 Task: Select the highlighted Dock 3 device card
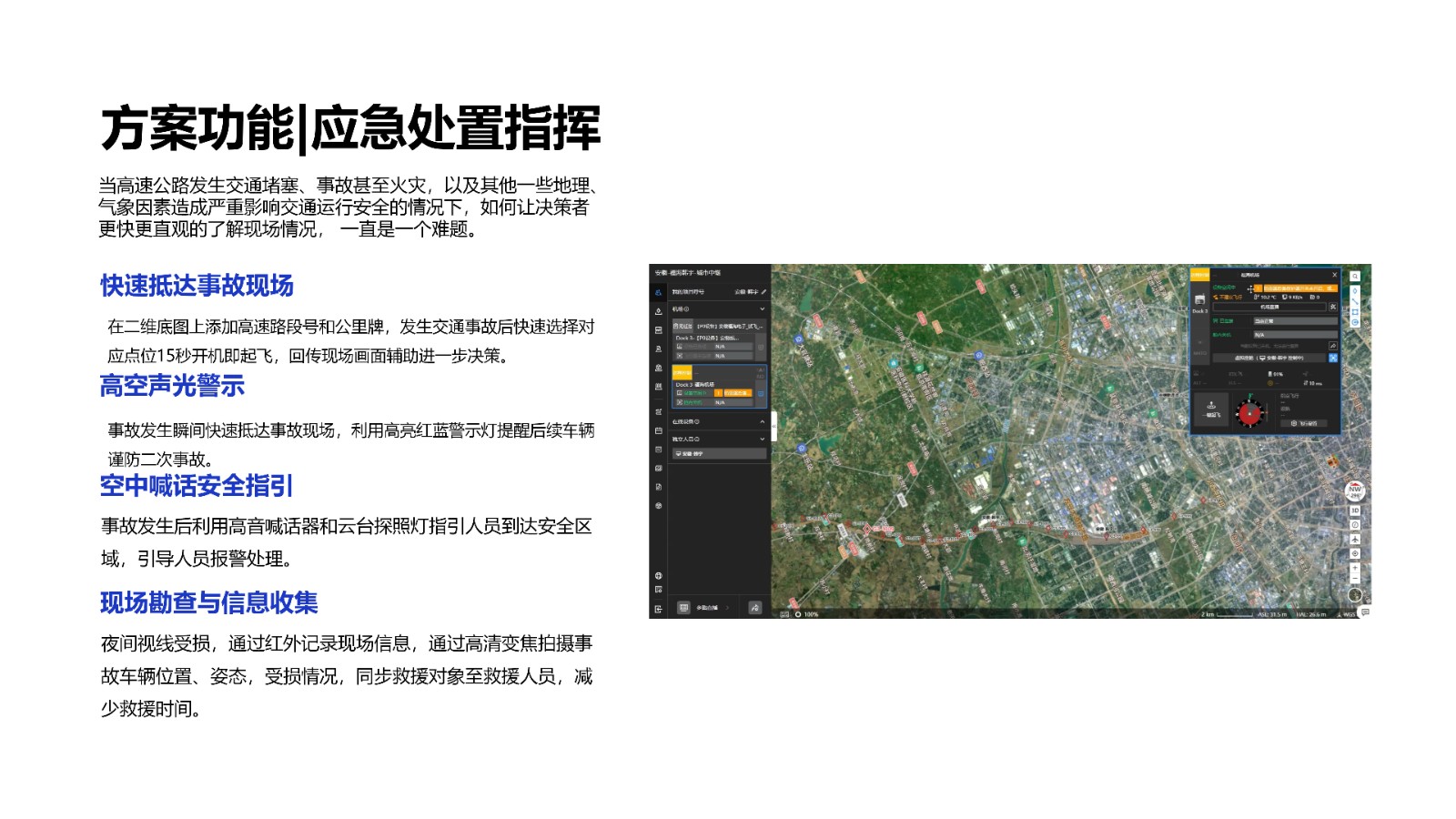720,387
